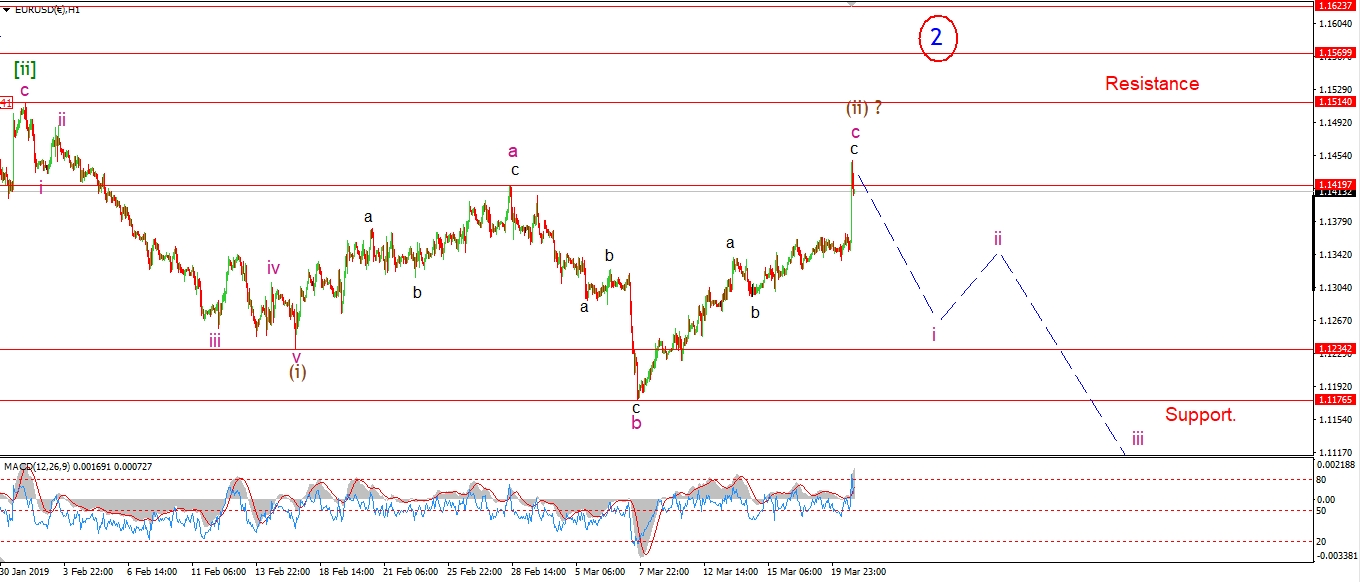The image size is (1361, 582).
Task: Click the small red 41 box at left edge
Action: coord(6,102)
